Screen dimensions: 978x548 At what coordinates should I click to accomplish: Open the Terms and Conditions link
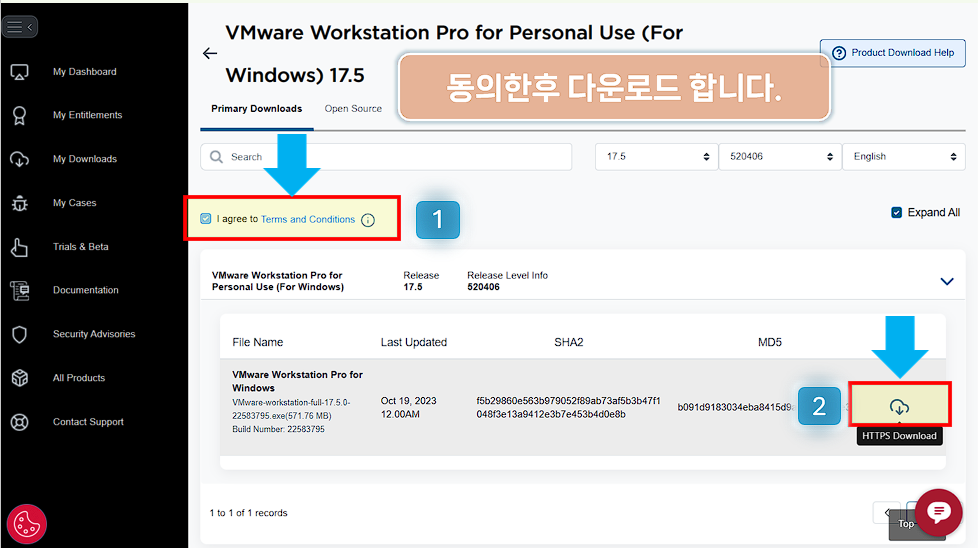click(x=307, y=219)
